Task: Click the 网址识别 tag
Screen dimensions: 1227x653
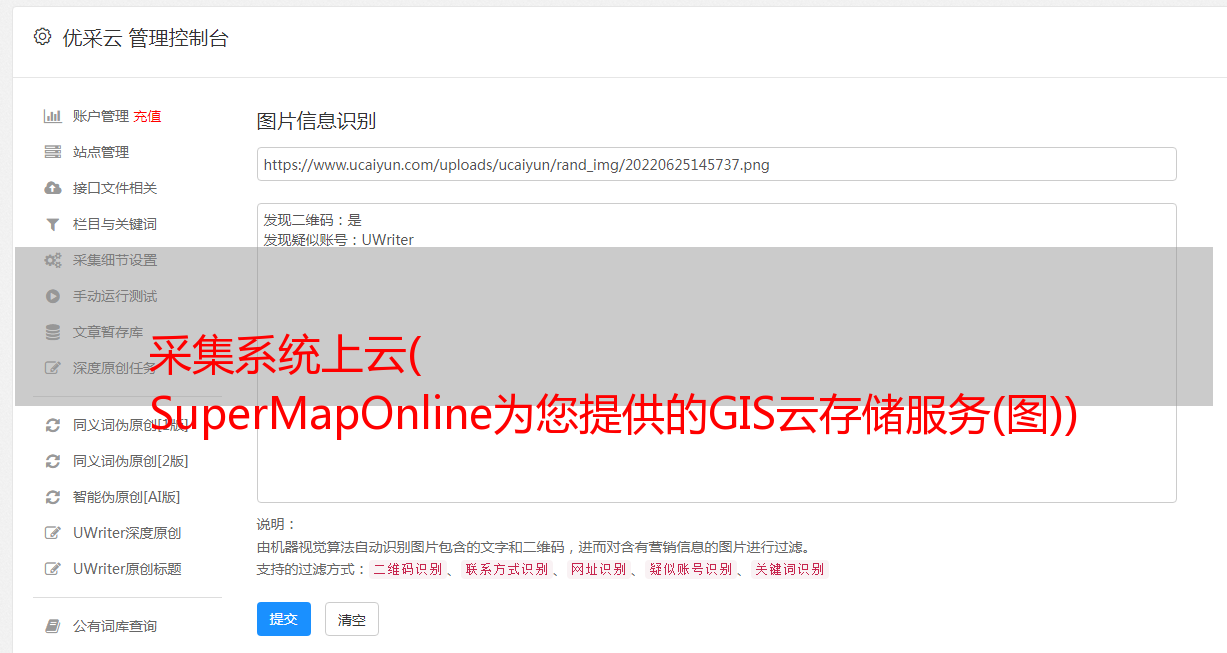Action: [x=598, y=569]
